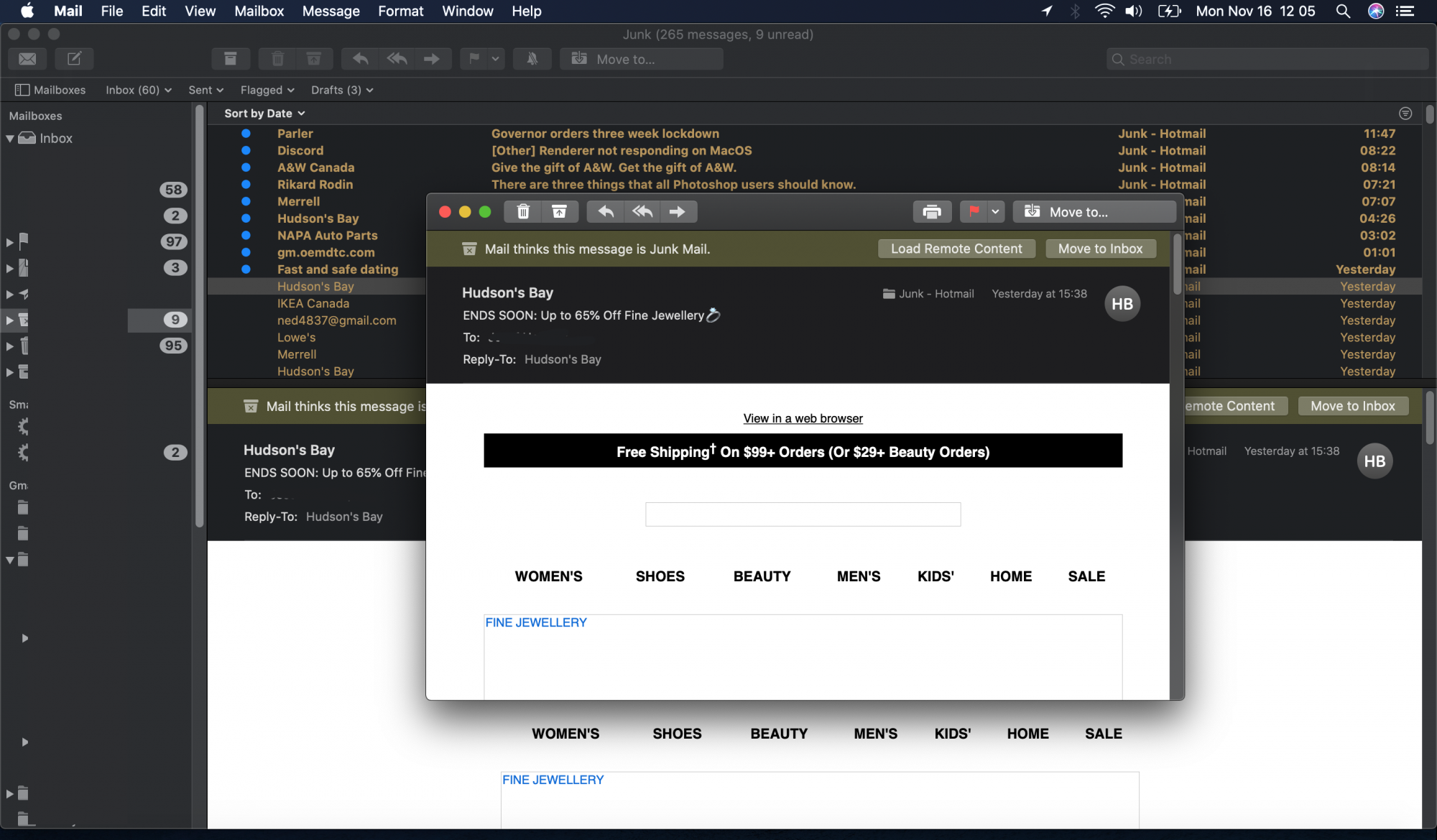
Task: Toggle unread dot on A&W Canada message
Action: (x=246, y=167)
